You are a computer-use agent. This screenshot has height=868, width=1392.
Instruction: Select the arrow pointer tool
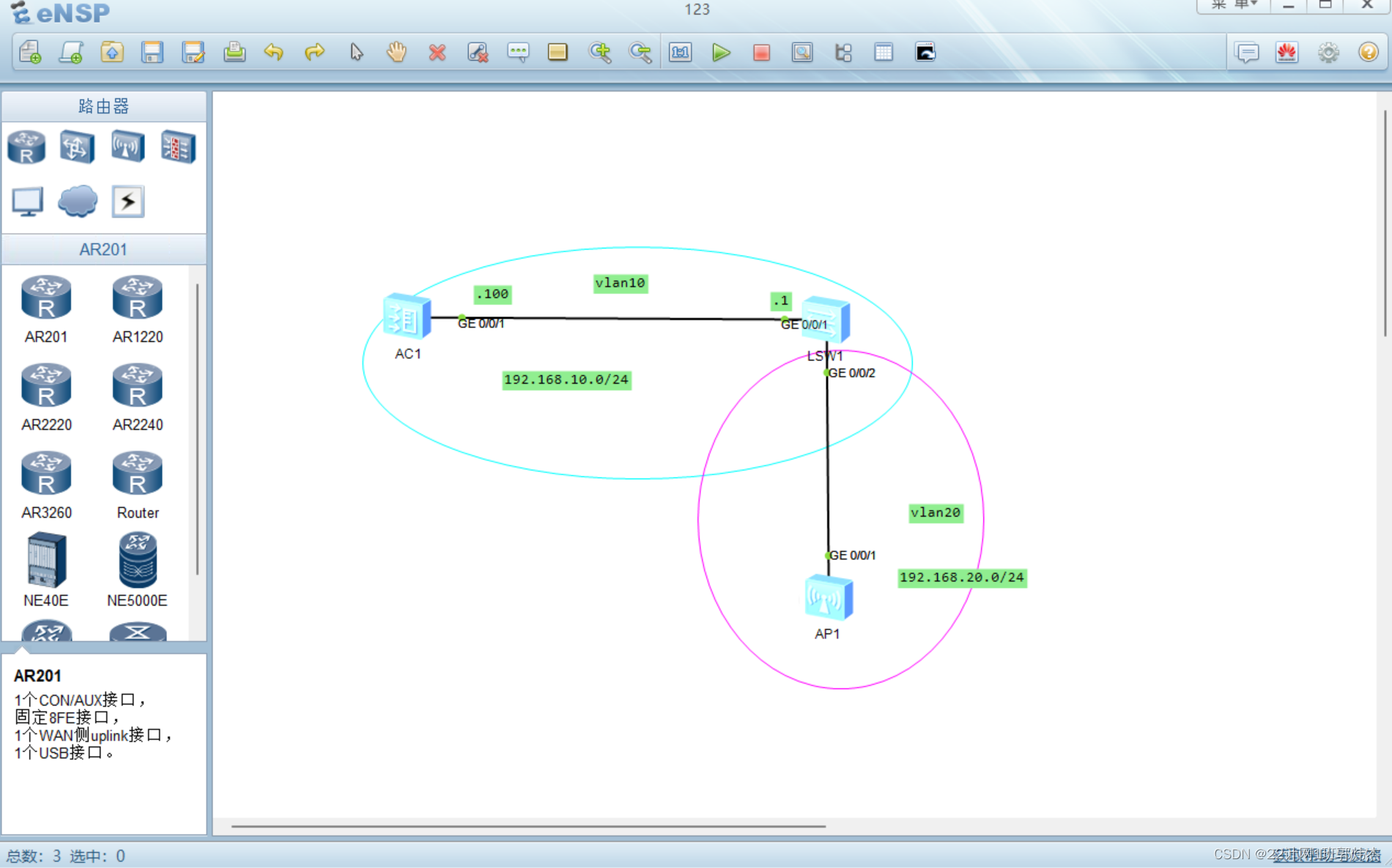(356, 53)
